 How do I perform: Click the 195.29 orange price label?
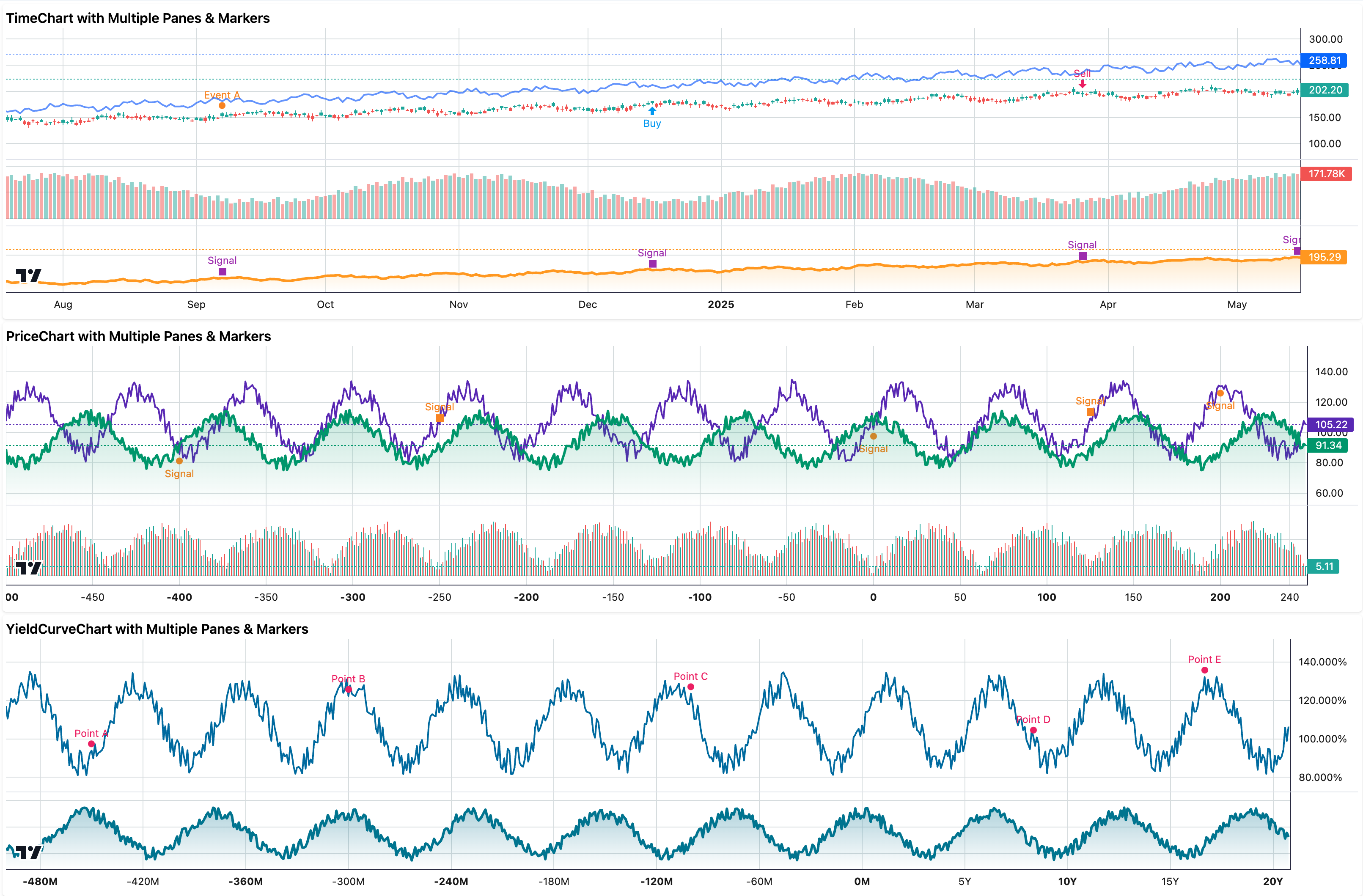(x=1325, y=258)
